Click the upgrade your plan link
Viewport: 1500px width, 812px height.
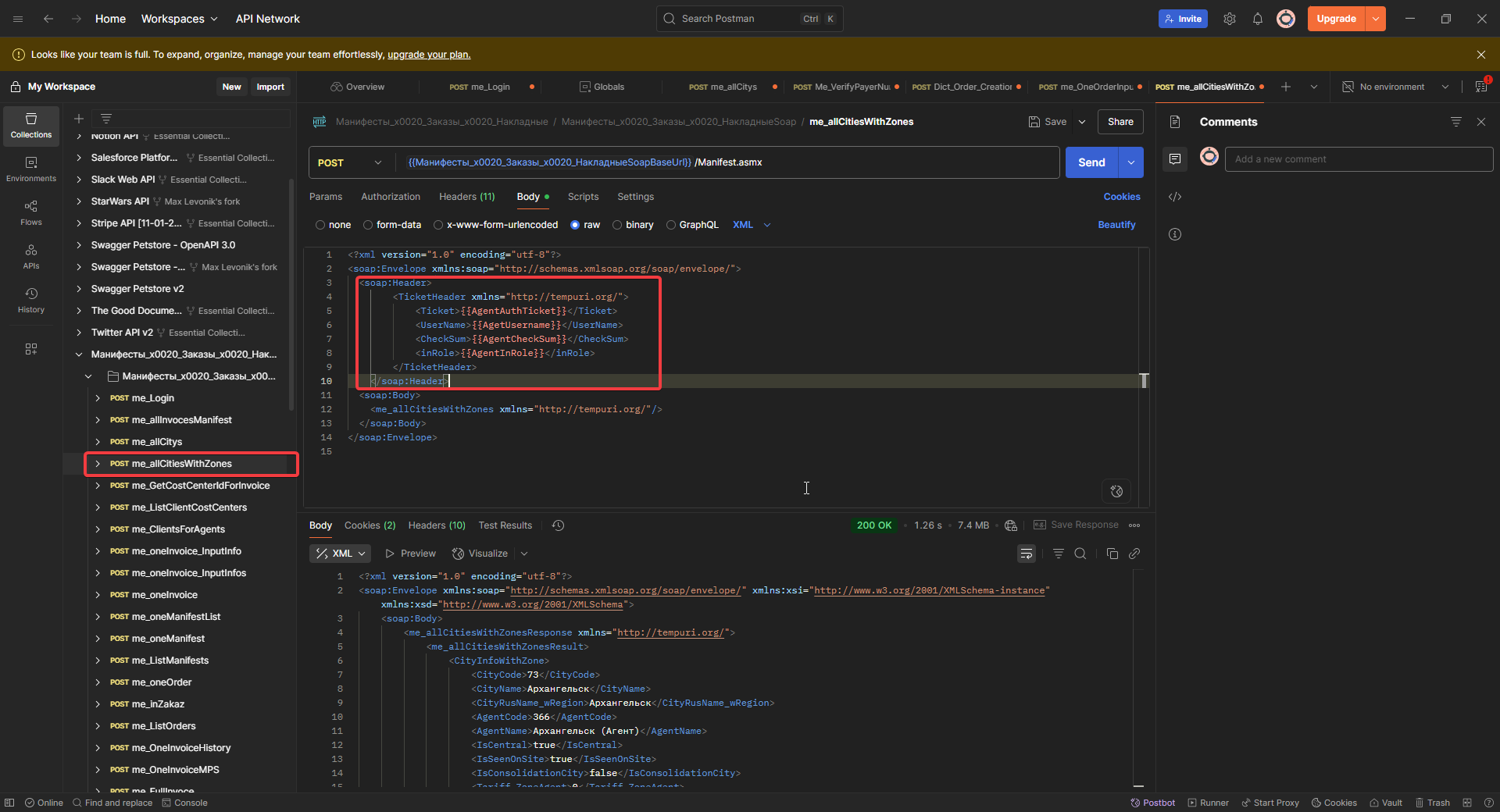coord(429,55)
